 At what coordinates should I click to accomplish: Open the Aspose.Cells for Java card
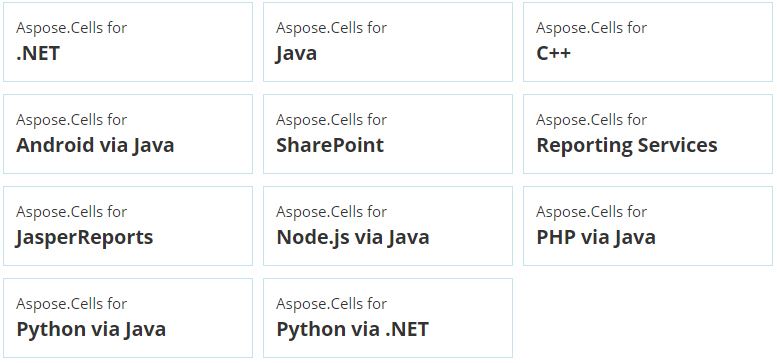388,42
